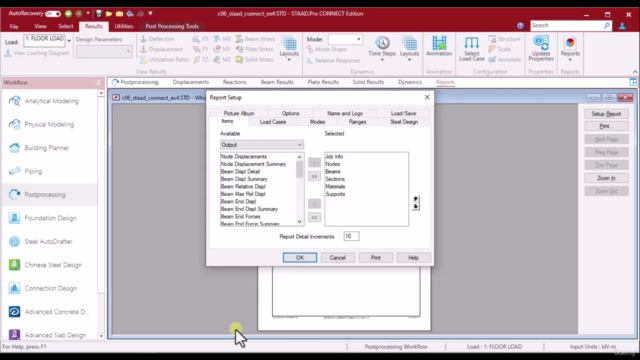This screenshot has height=360, width=640.
Task: Click the Report Detail Increments field
Action: click(x=351, y=236)
